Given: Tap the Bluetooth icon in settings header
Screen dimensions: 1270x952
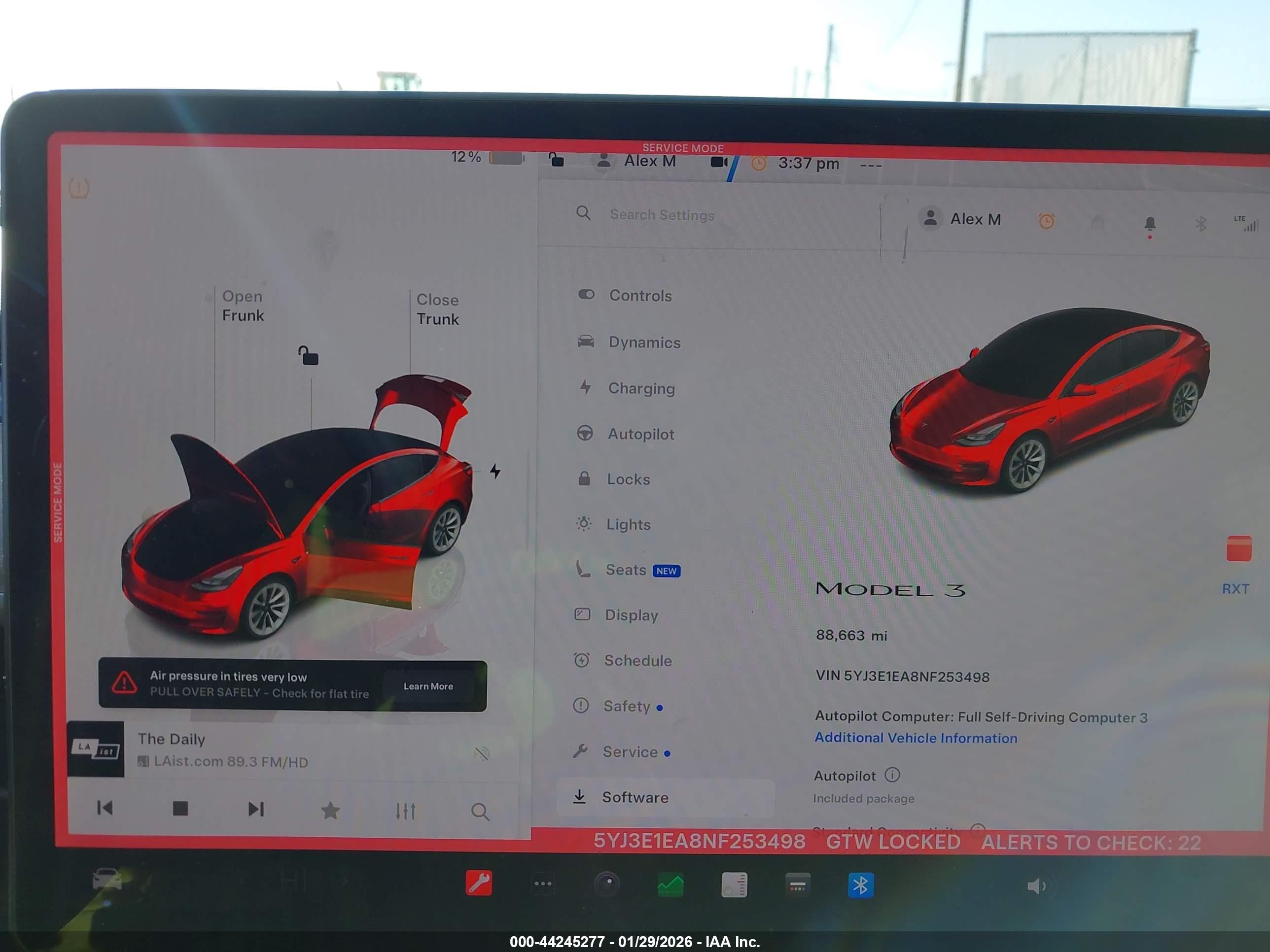Looking at the screenshot, I should (1200, 223).
